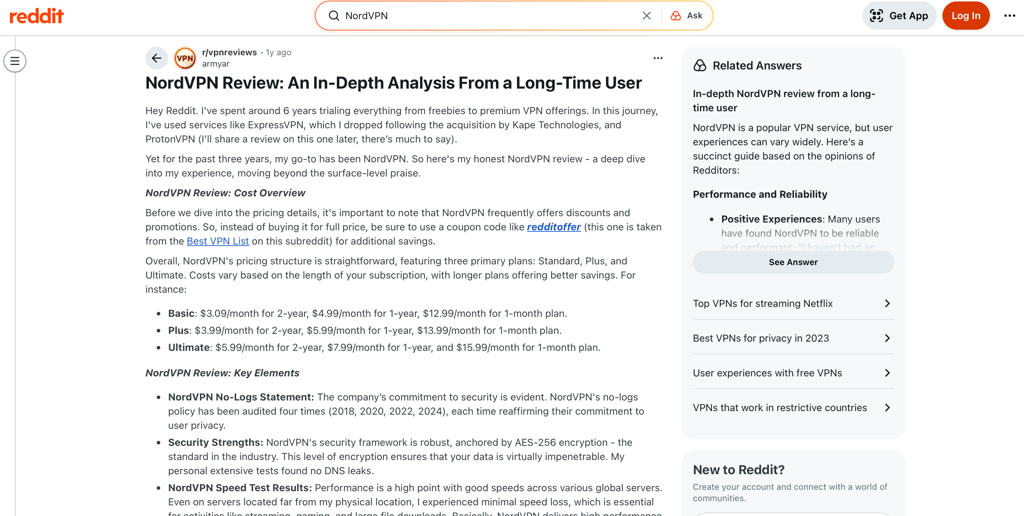Clear the NordVPN search text
The height and width of the screenshot is (516, 1024).
[647, 16]
